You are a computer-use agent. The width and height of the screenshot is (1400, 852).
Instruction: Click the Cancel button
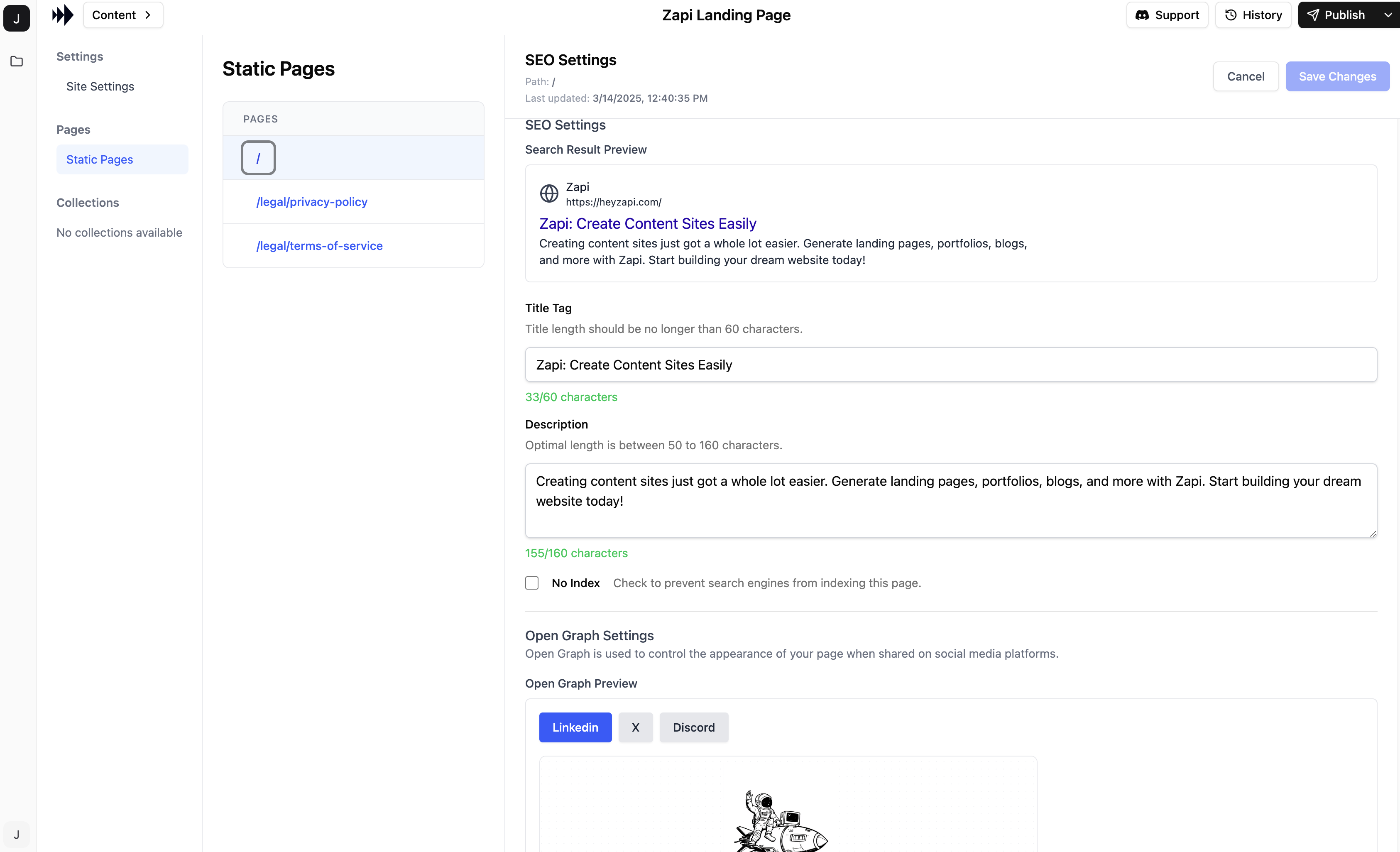1246,76
